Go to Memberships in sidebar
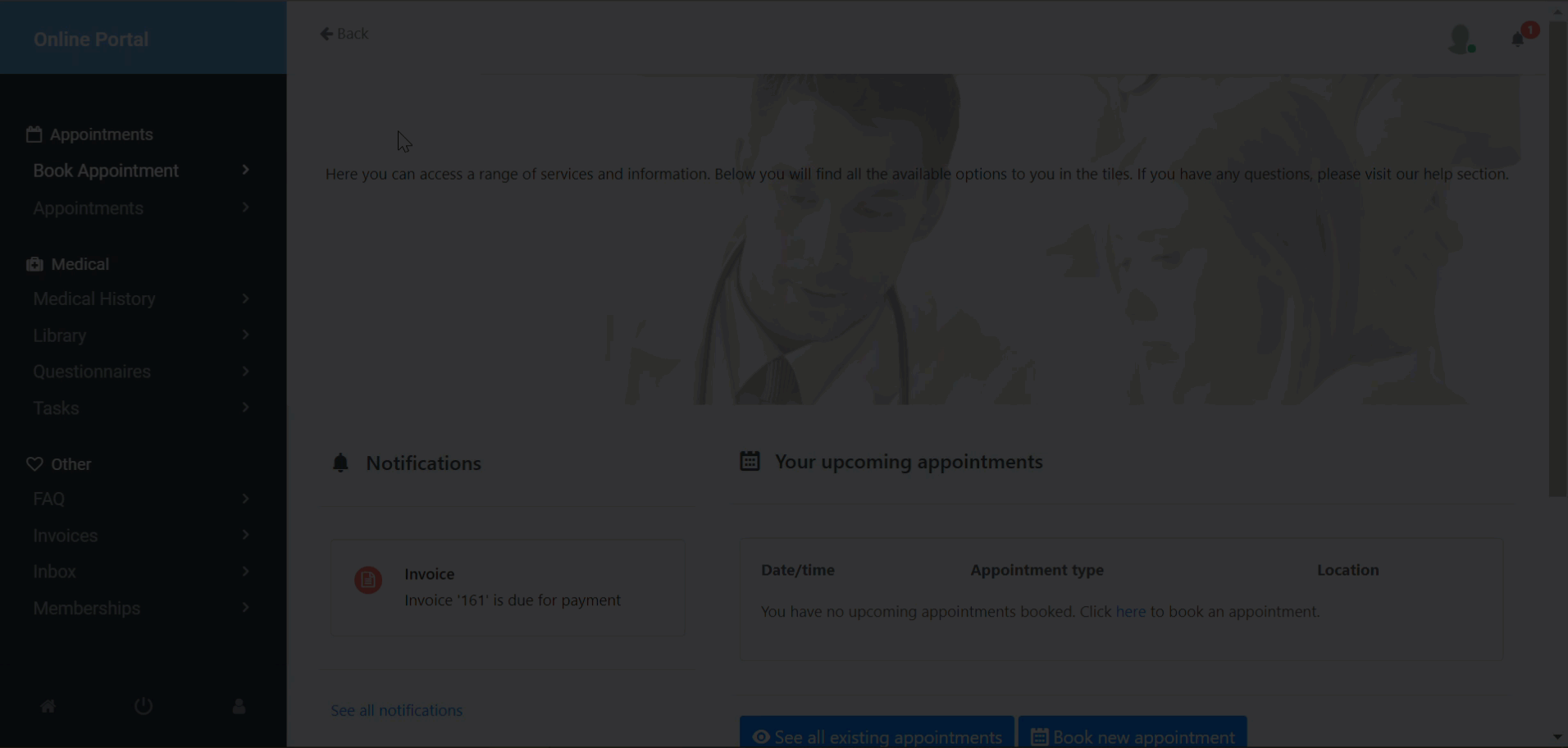The height and width of the screenshot is (748, 1568). tap(87, 609)
